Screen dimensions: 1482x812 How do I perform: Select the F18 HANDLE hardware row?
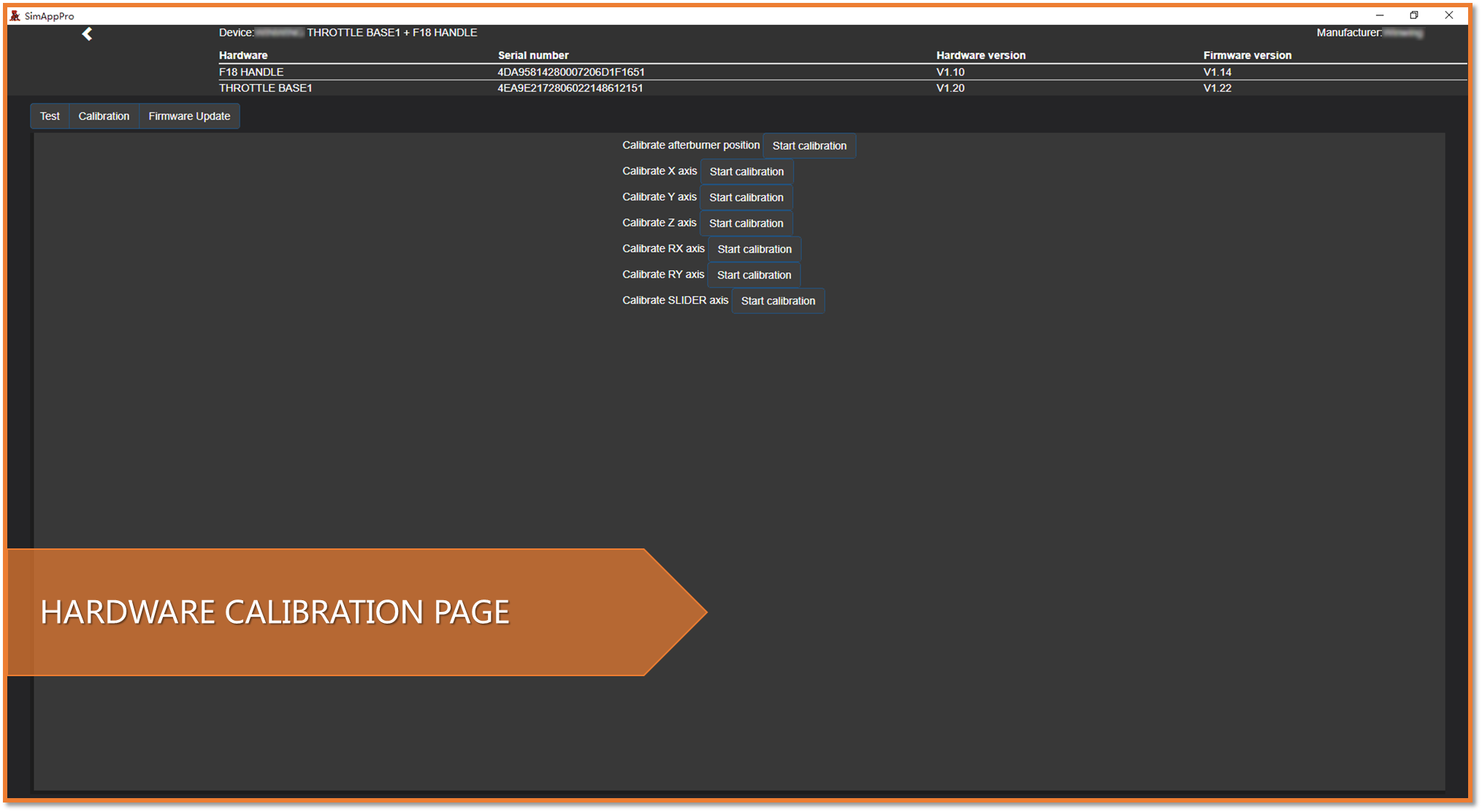pos(251,72)
